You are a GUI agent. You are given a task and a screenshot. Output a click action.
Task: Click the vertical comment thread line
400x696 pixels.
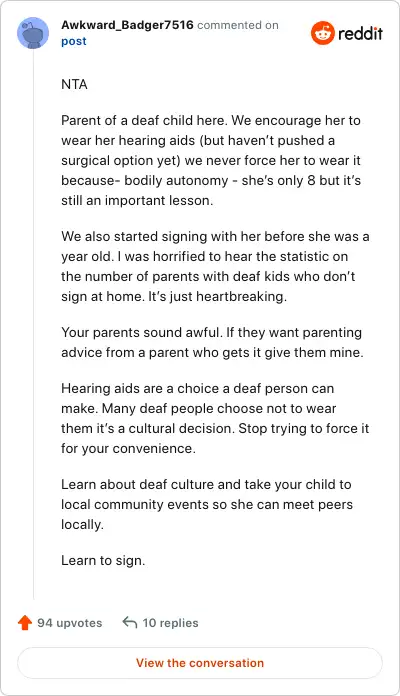[33, 324]
